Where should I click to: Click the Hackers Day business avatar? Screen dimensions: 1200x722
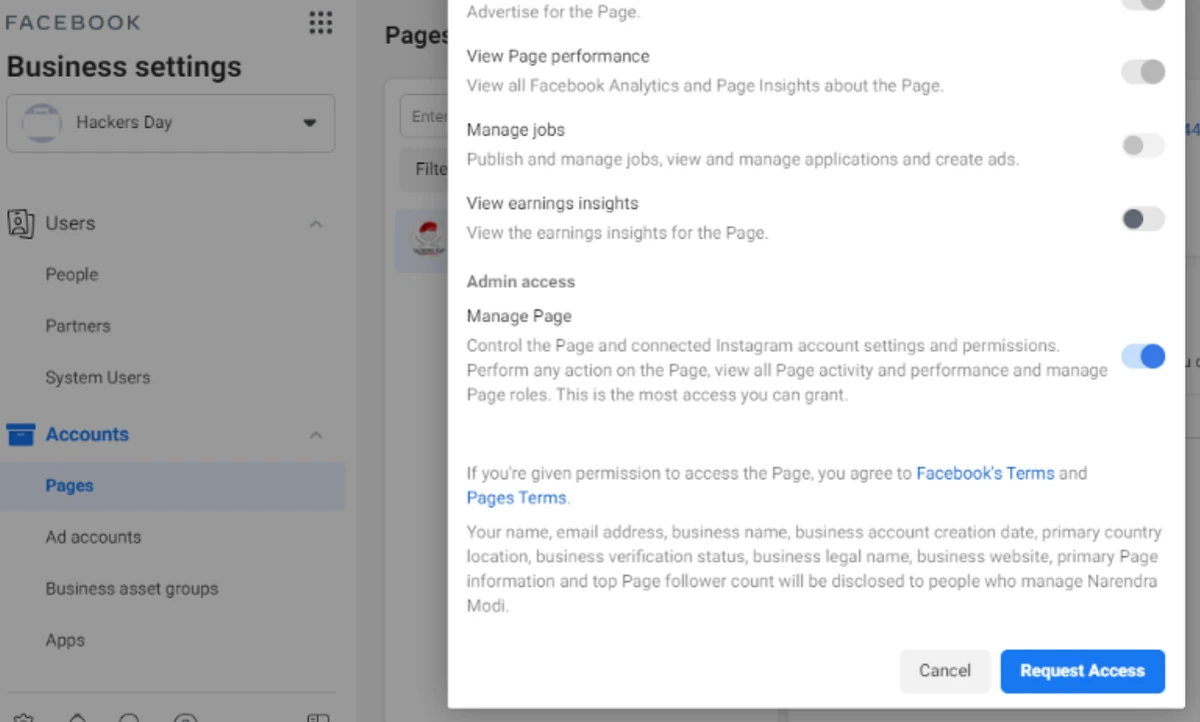(x=42, y=123)
